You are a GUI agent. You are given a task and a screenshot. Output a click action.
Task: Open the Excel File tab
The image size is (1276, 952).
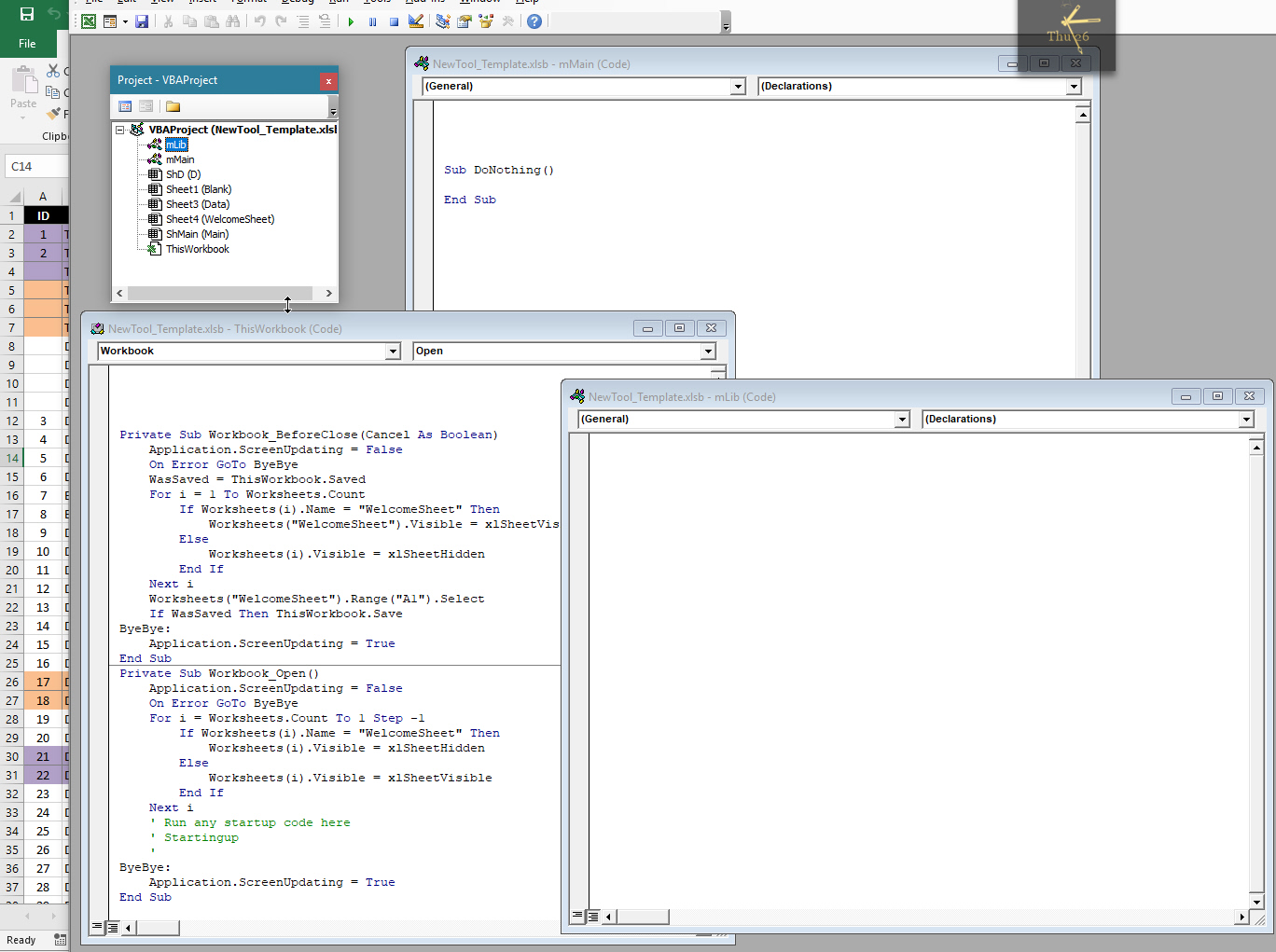[x=27, y=43]
